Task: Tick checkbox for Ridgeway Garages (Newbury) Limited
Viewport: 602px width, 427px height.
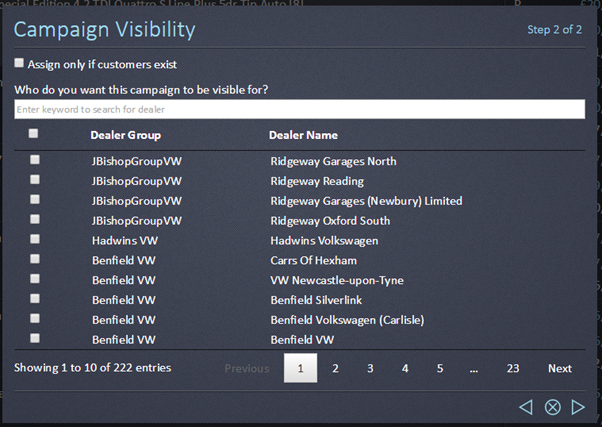Action: pos(35,199)
